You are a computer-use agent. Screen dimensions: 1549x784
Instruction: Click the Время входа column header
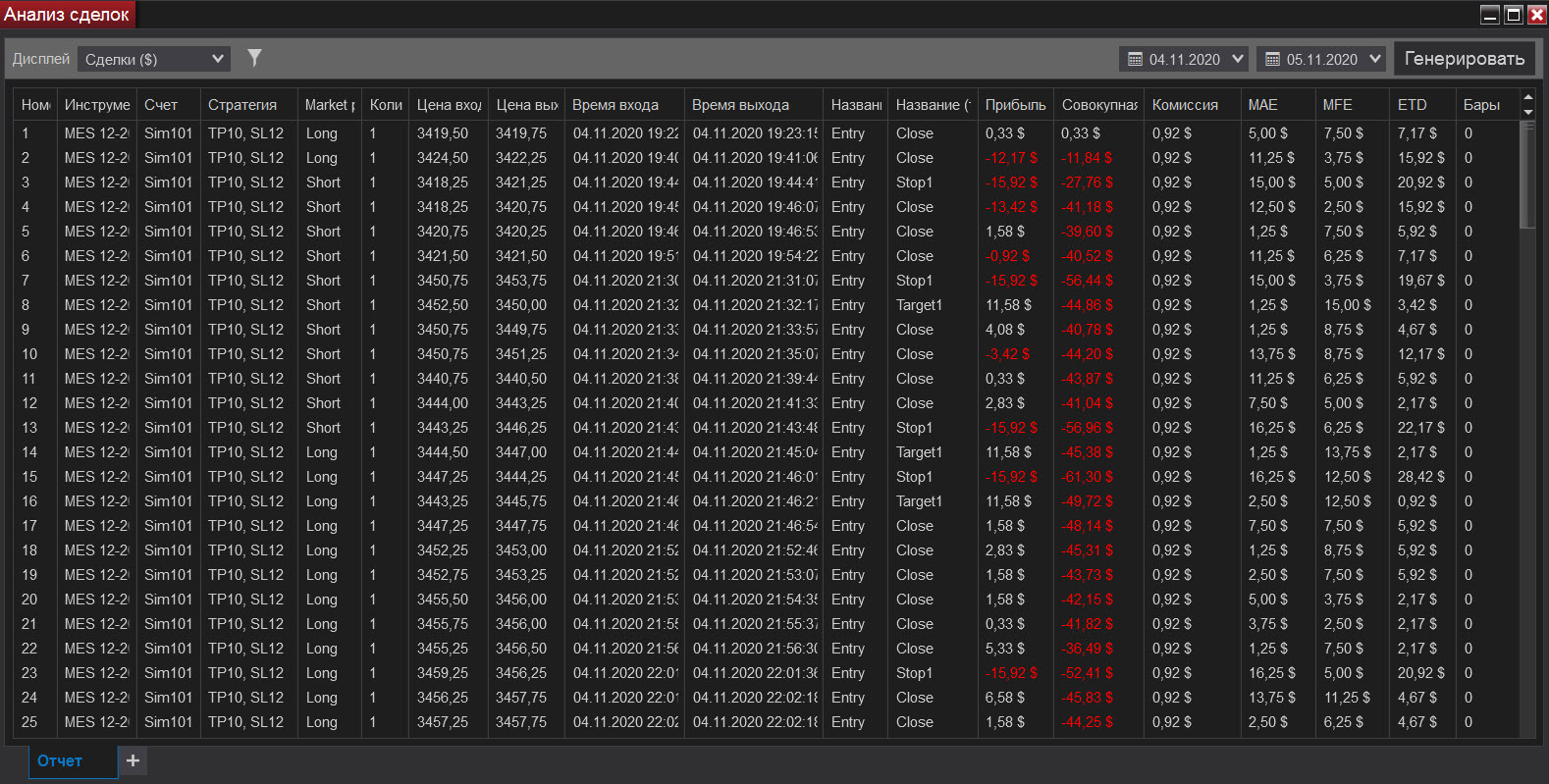pyautogui.click(x=624, y=105)
